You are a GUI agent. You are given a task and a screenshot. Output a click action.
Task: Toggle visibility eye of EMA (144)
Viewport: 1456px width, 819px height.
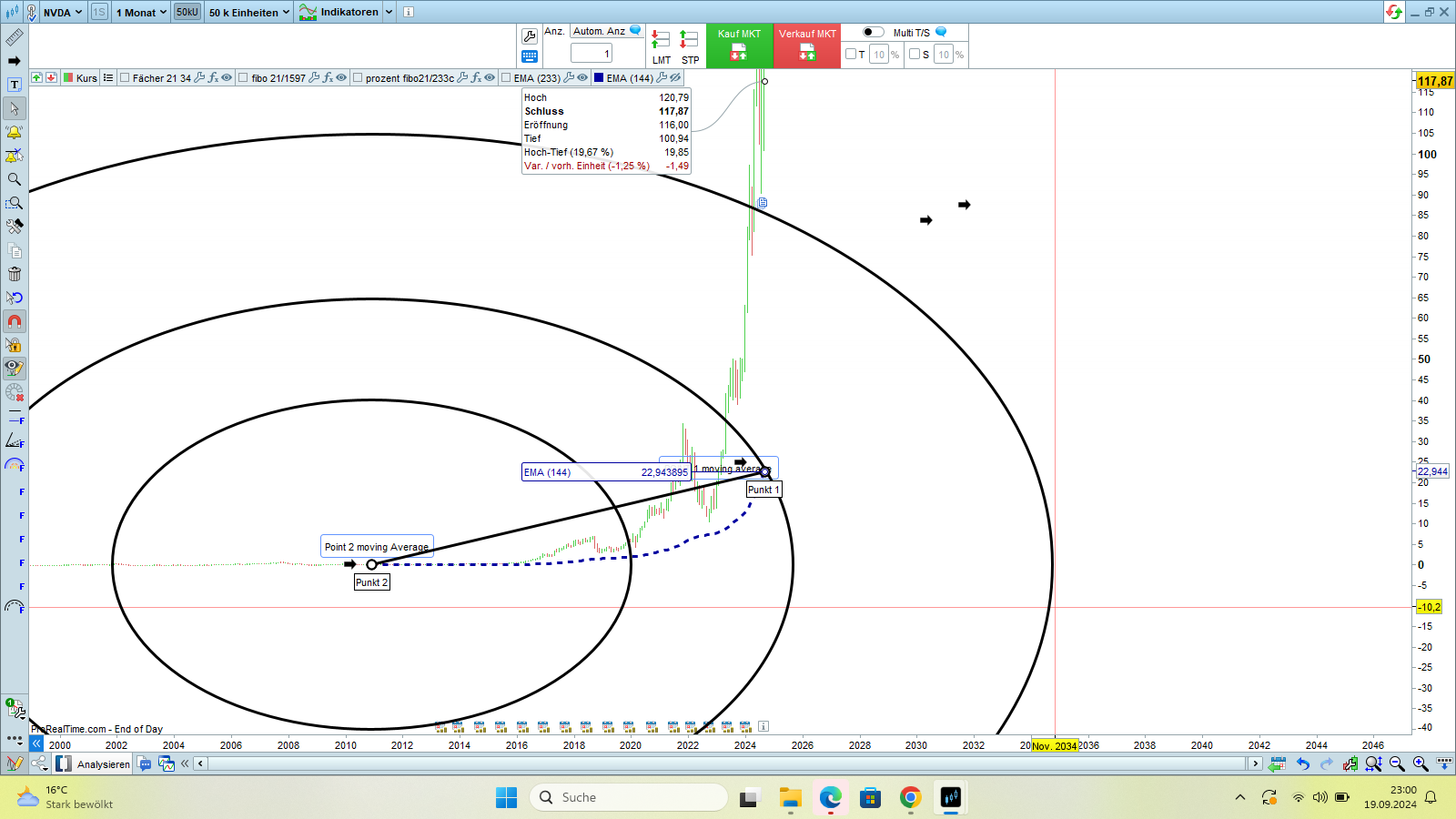675,78
